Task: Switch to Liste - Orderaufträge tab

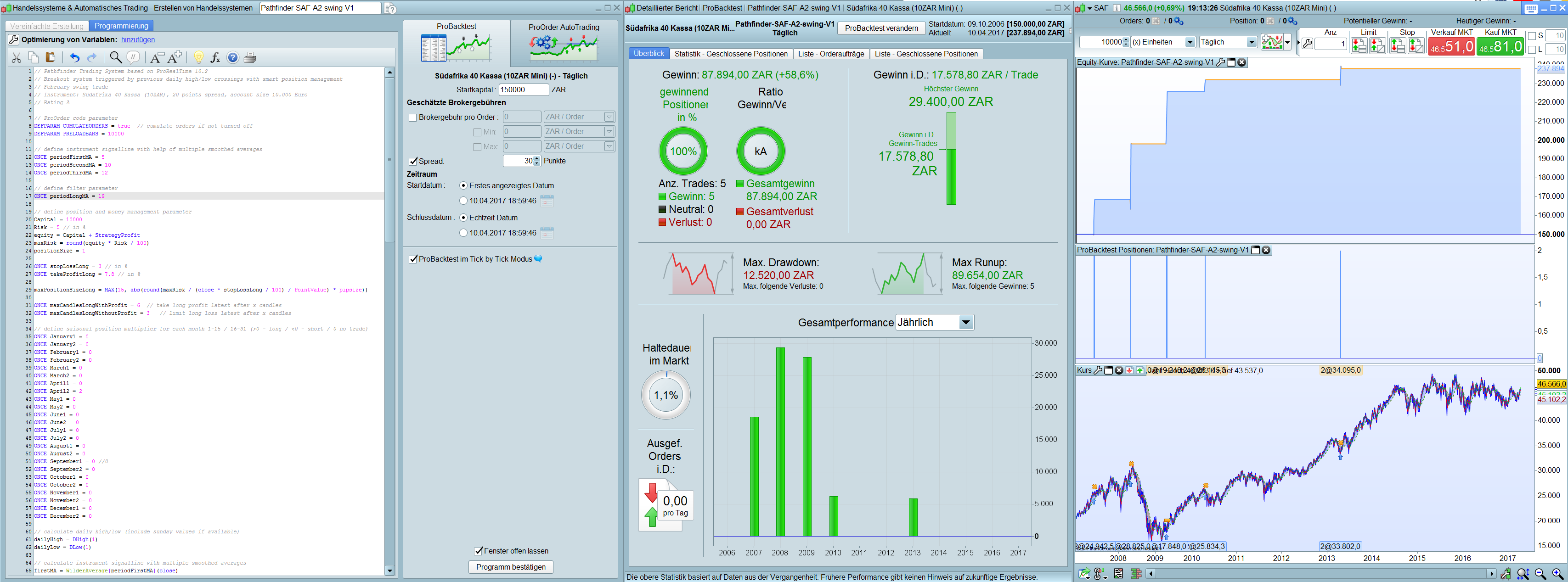Action: tap(830, 54)
